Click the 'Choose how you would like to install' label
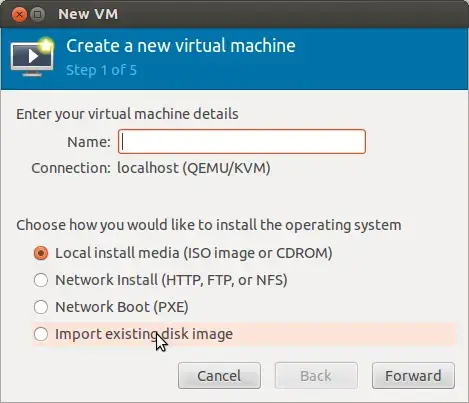Image resolution: width=469 pixels, height=403 pixels. pos(209,225)
